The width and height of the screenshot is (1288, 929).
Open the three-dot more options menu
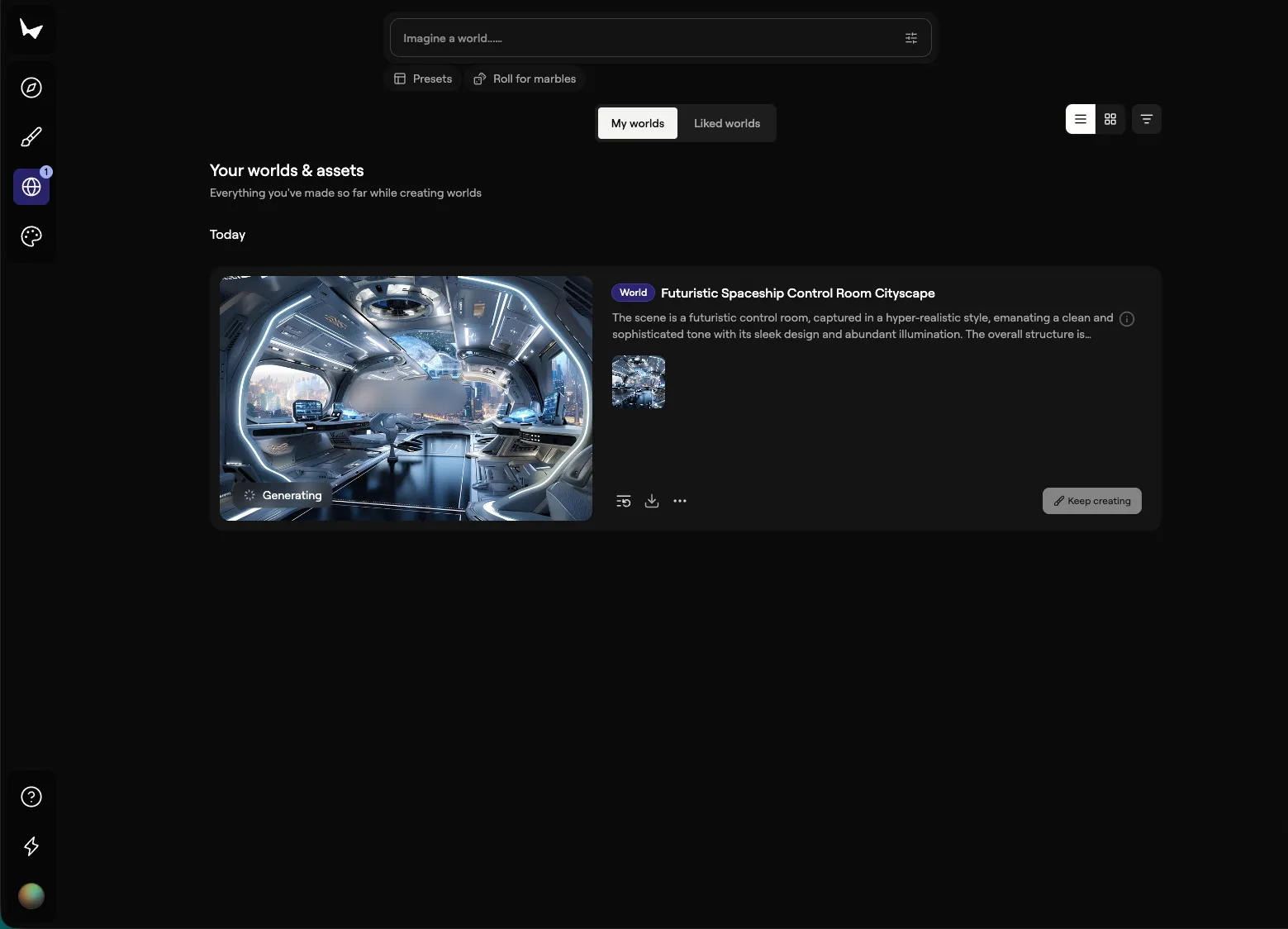point(680,501)
